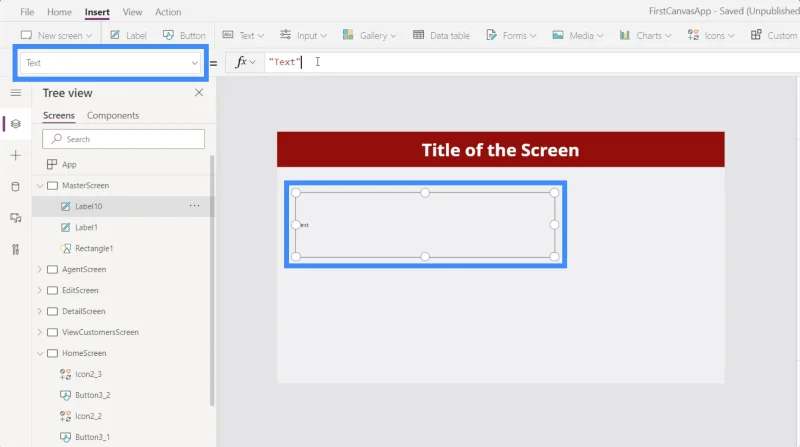Open the Media sidebar icon
Screen dimensions: 800x447
pos(16,218)
